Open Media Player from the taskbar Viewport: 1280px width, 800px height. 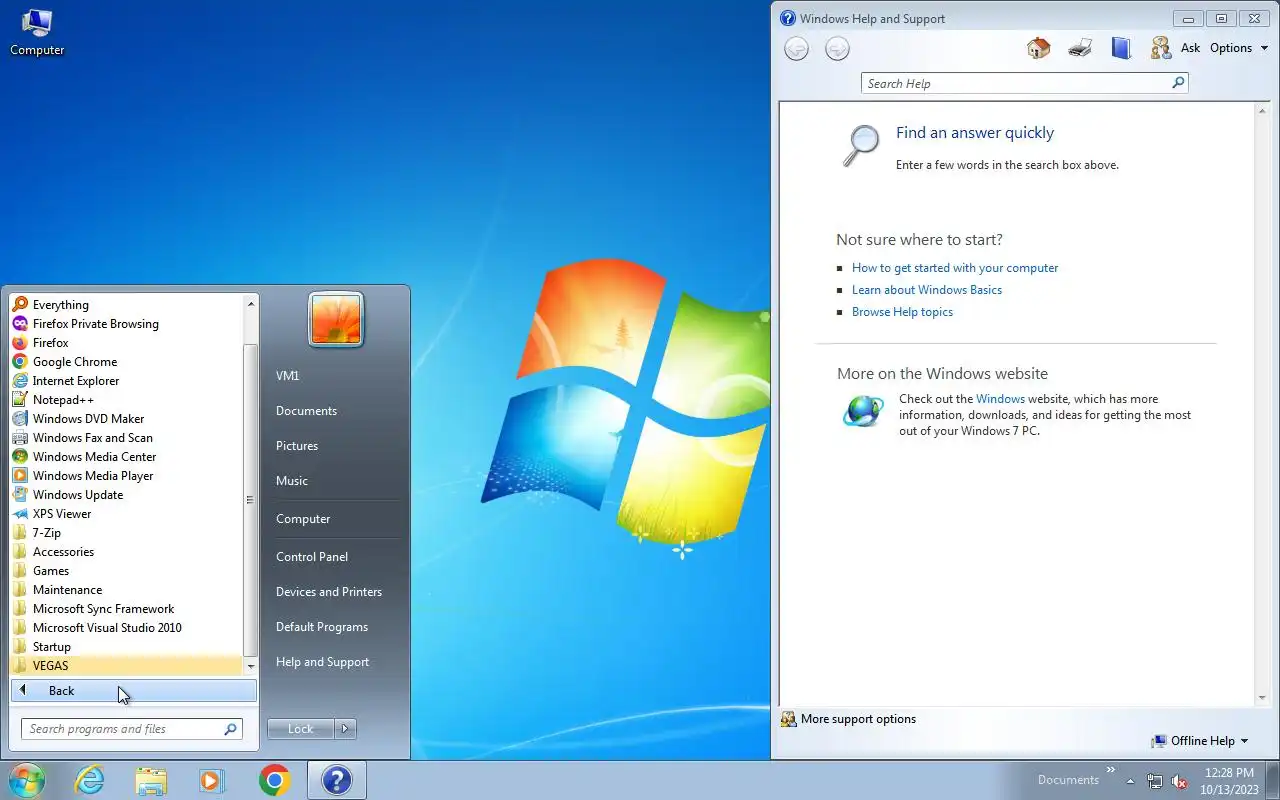click(x=212, y=780)
